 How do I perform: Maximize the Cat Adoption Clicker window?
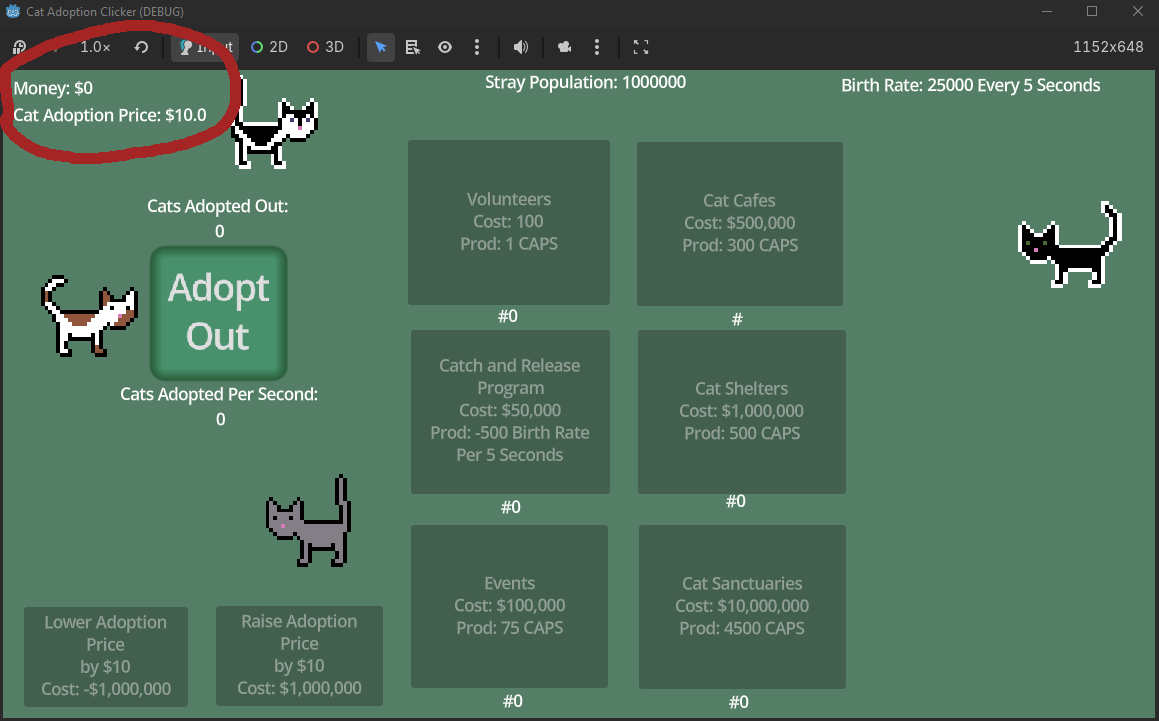(1092, 11)
